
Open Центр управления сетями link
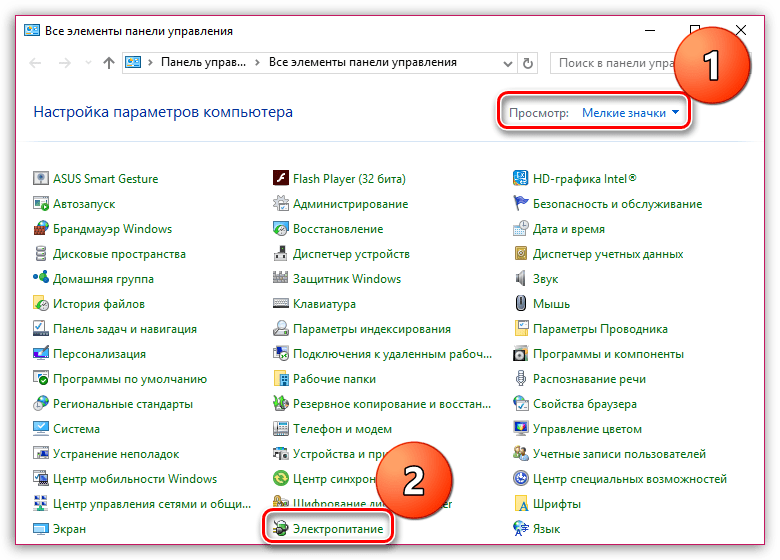click(152, 504)
